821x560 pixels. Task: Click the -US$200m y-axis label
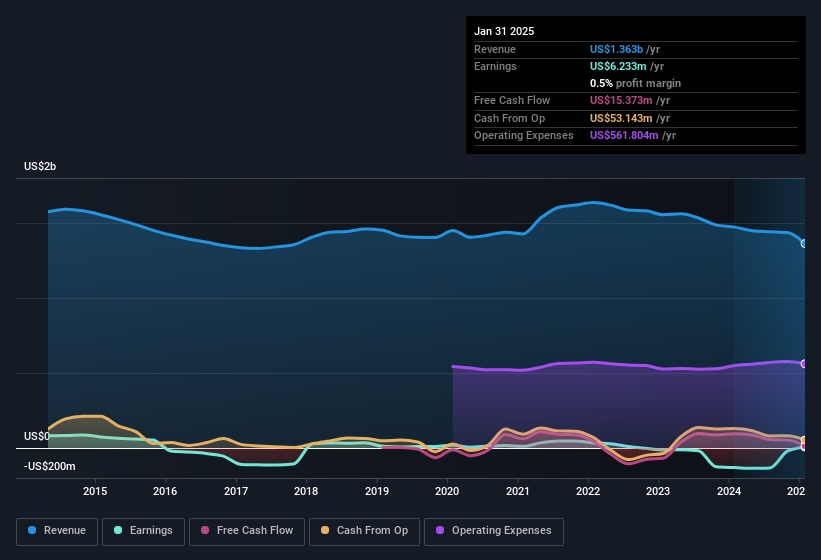pyautogui.click(x=49, y=467)
